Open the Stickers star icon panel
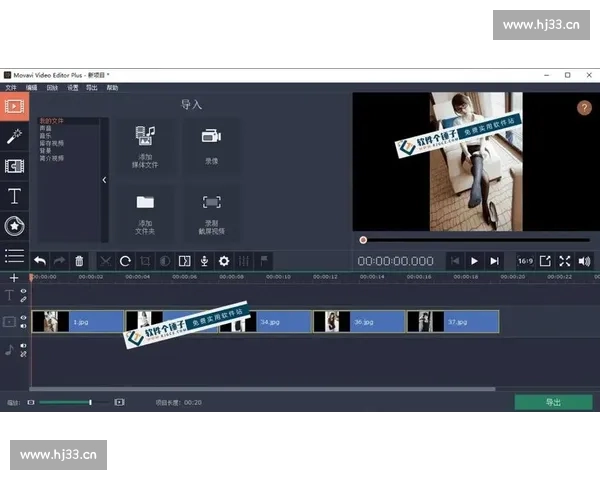This screenshot has width=600, height=480. tap(14, 226)
